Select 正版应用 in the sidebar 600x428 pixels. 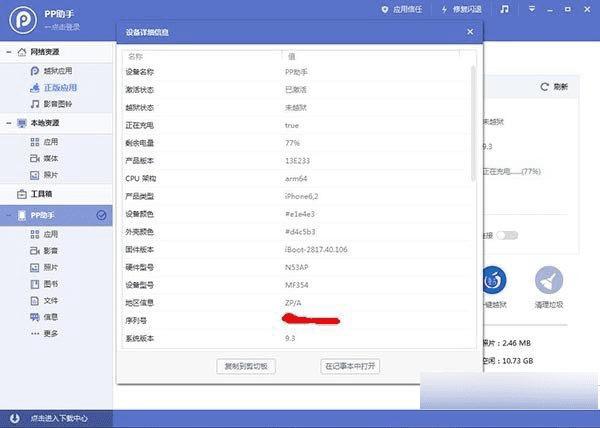[x=54, y=88]
